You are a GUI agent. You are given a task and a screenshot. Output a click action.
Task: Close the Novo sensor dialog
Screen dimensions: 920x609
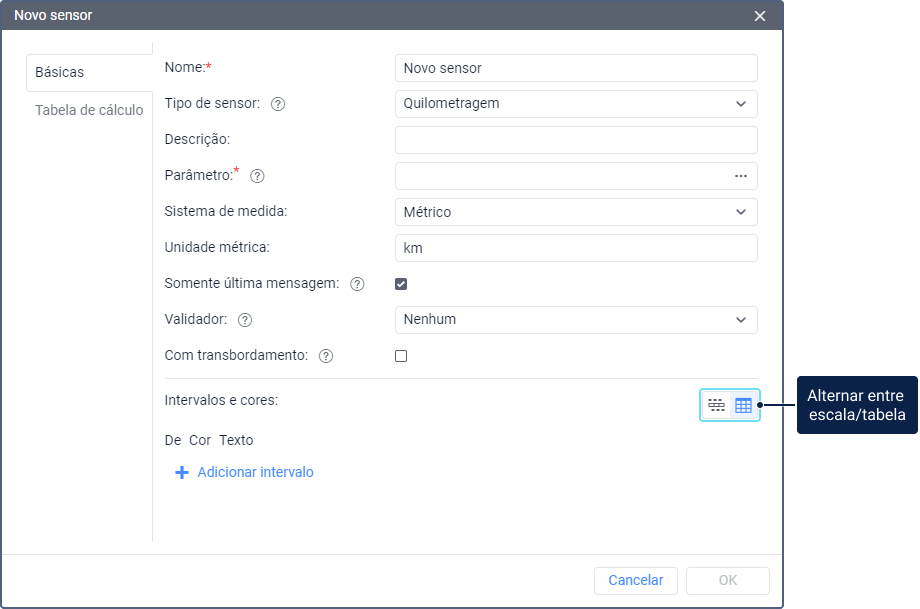click(760, 16)
